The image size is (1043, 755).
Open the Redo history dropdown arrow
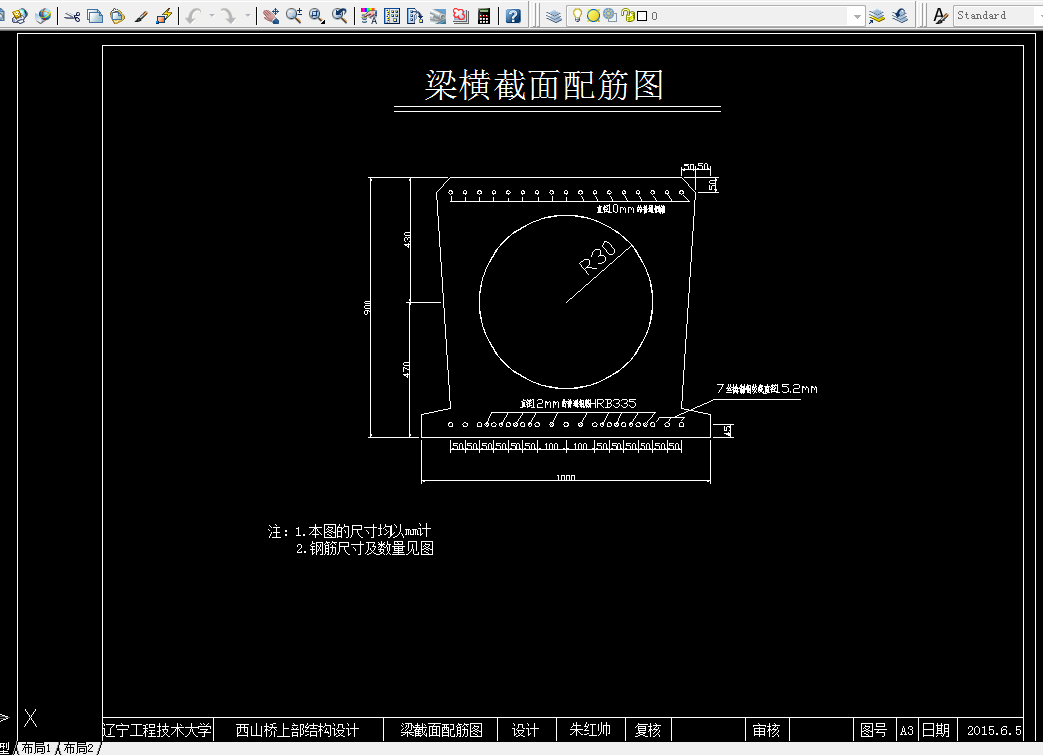(247, 15)
